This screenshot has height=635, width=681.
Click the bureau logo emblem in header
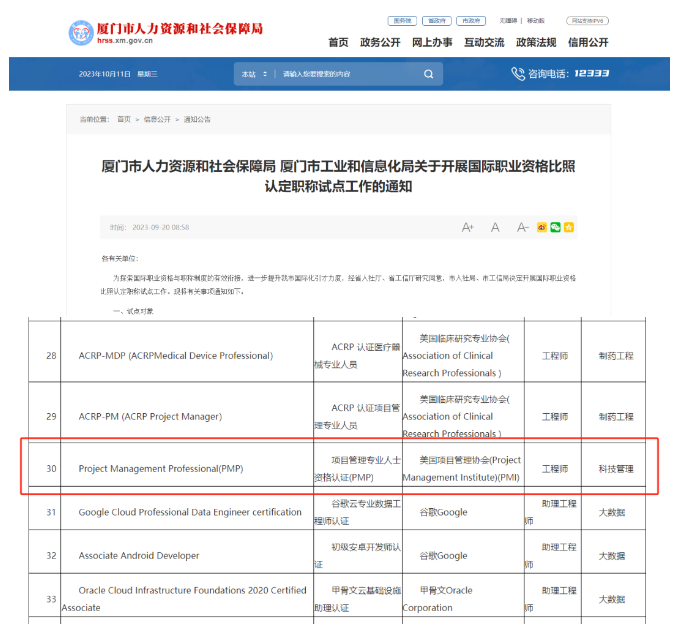(x=84, y=33)
